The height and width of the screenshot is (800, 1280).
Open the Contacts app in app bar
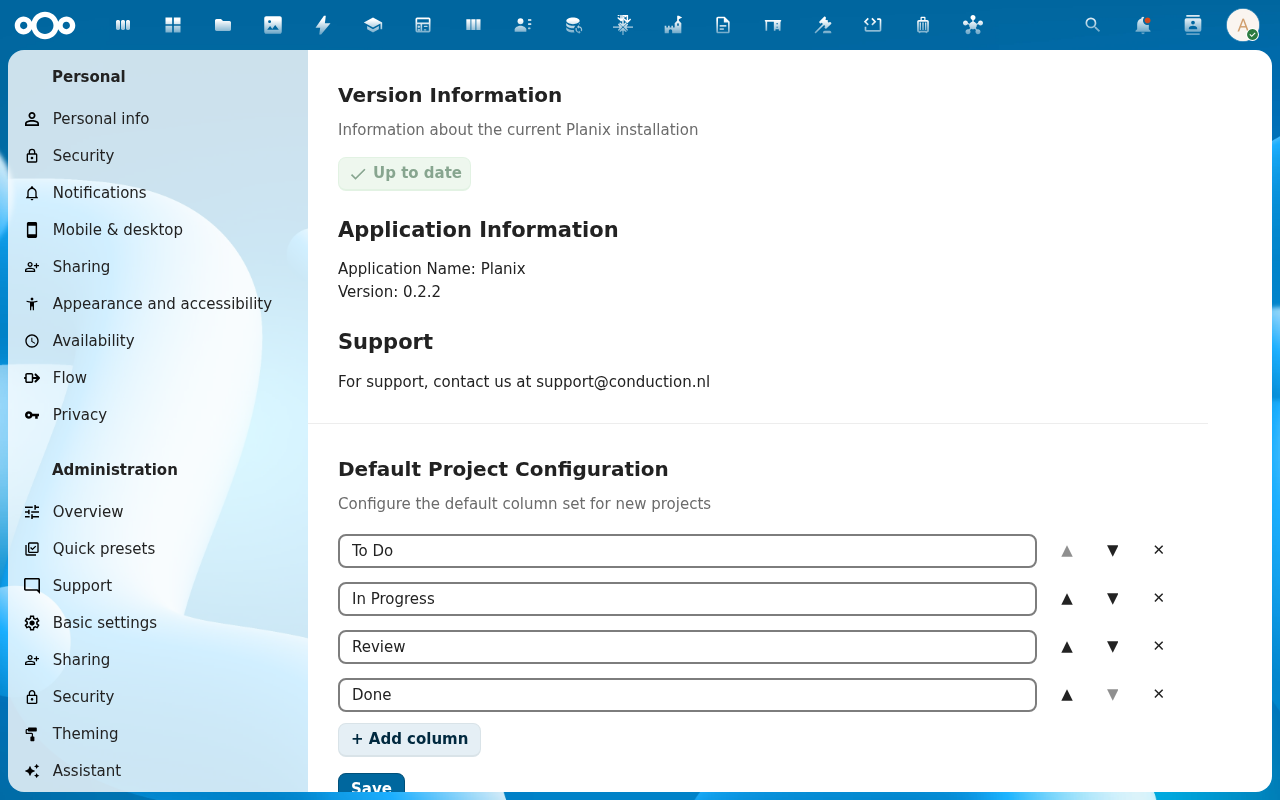(523, 25)
